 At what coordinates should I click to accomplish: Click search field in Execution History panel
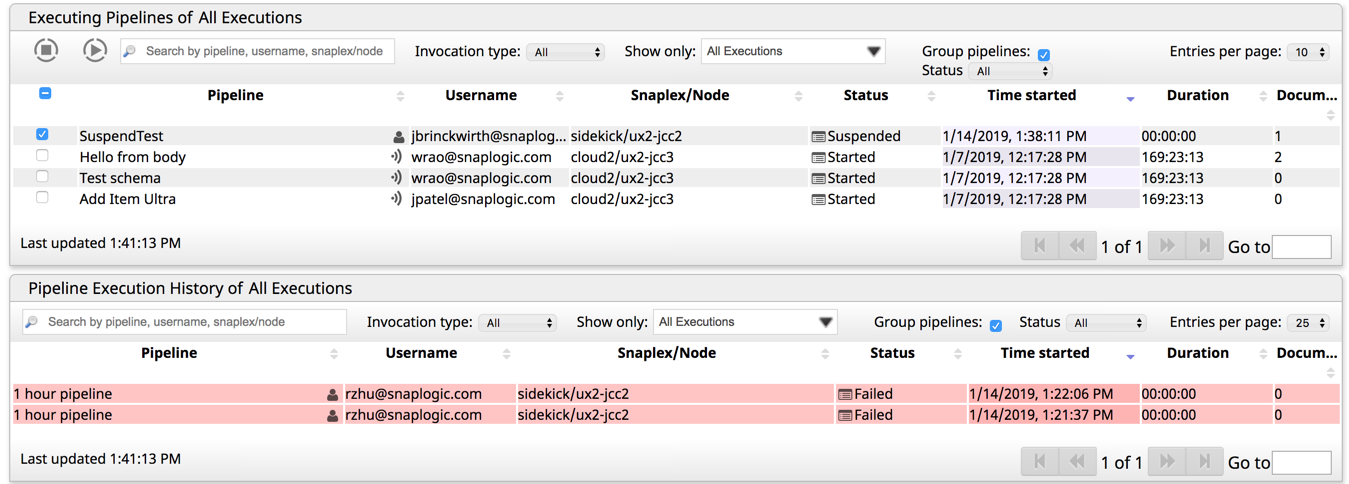[x=185, y=322]
